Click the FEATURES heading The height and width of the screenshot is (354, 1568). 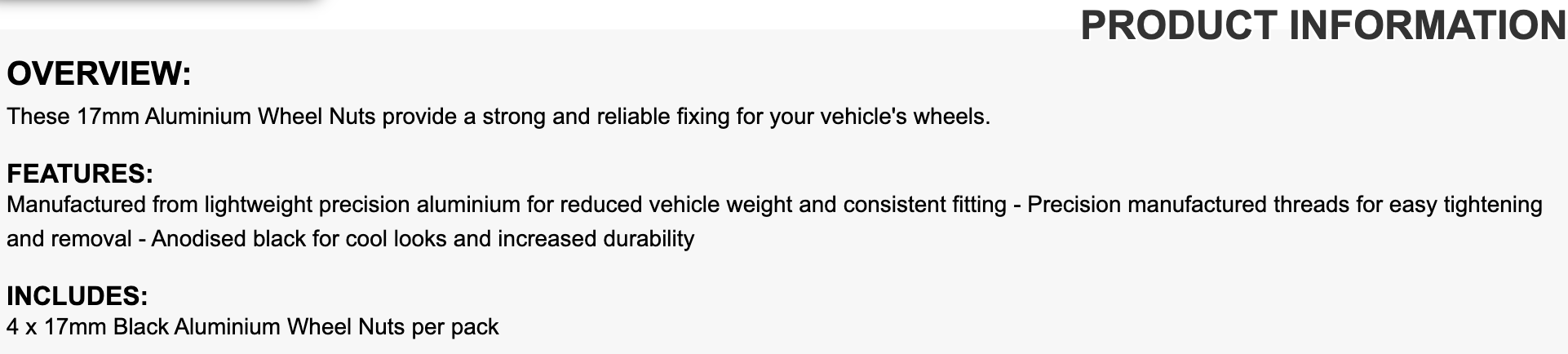(80, 174)
